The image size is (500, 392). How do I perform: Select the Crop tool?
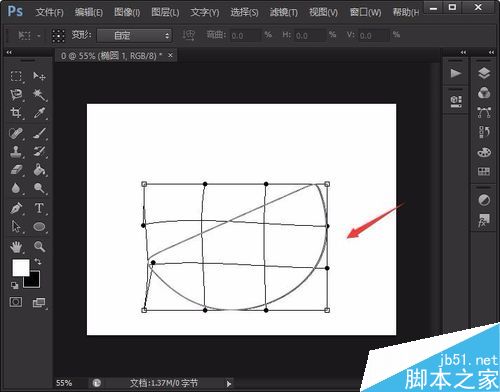16,113
